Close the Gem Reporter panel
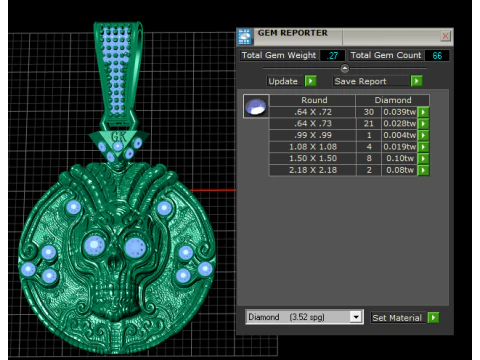Viewport: 480px width, 360px height. coord(445,36)
